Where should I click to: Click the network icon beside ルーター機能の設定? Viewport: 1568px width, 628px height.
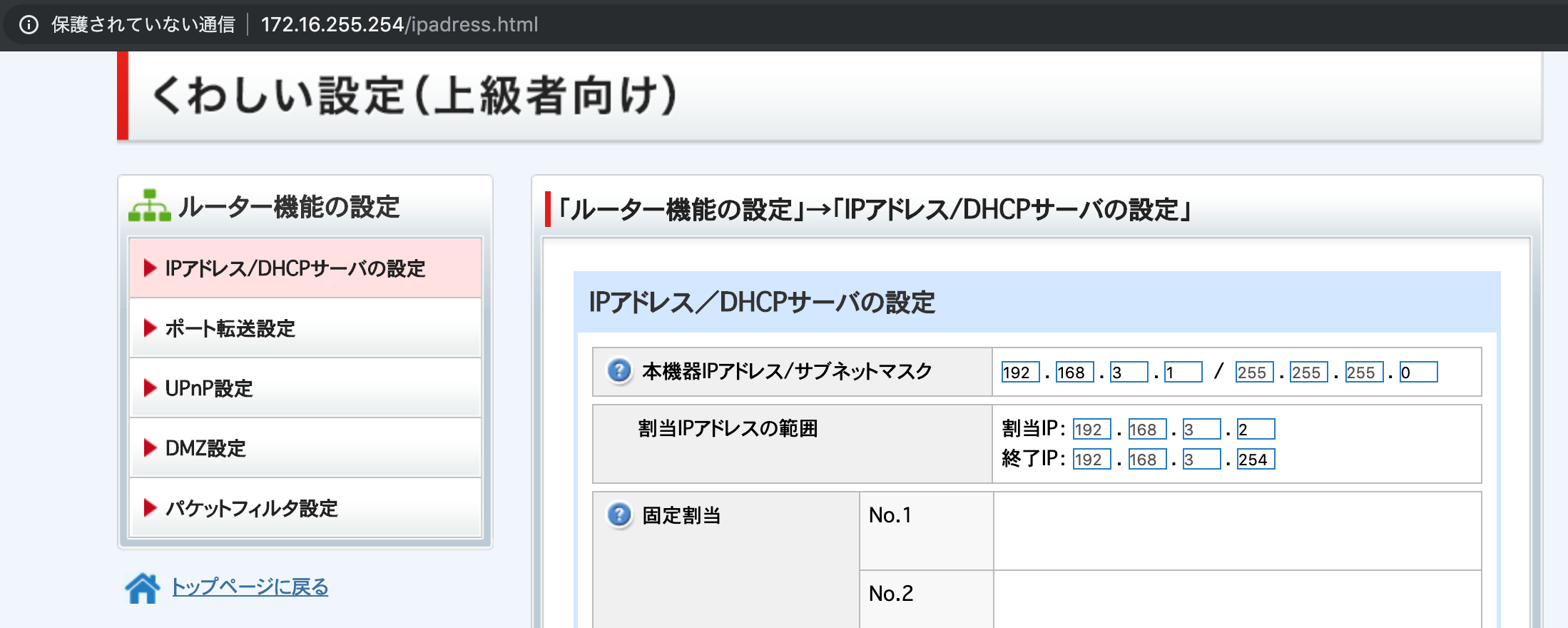coord(149,206)
